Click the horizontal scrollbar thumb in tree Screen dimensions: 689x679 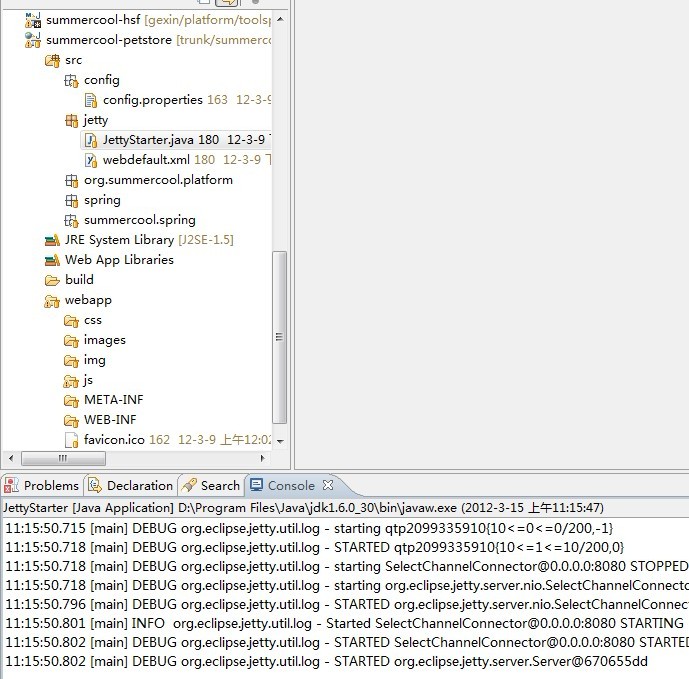[x=63, y=458]
